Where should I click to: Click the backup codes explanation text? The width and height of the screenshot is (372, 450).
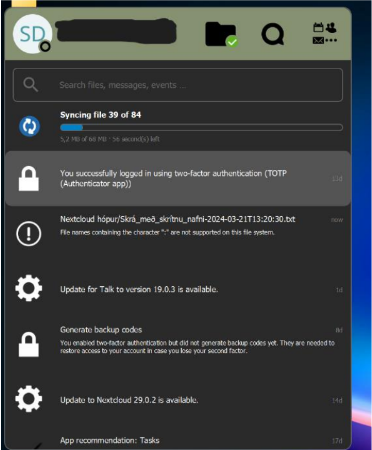pyautogui.click(x=197, y=347)
